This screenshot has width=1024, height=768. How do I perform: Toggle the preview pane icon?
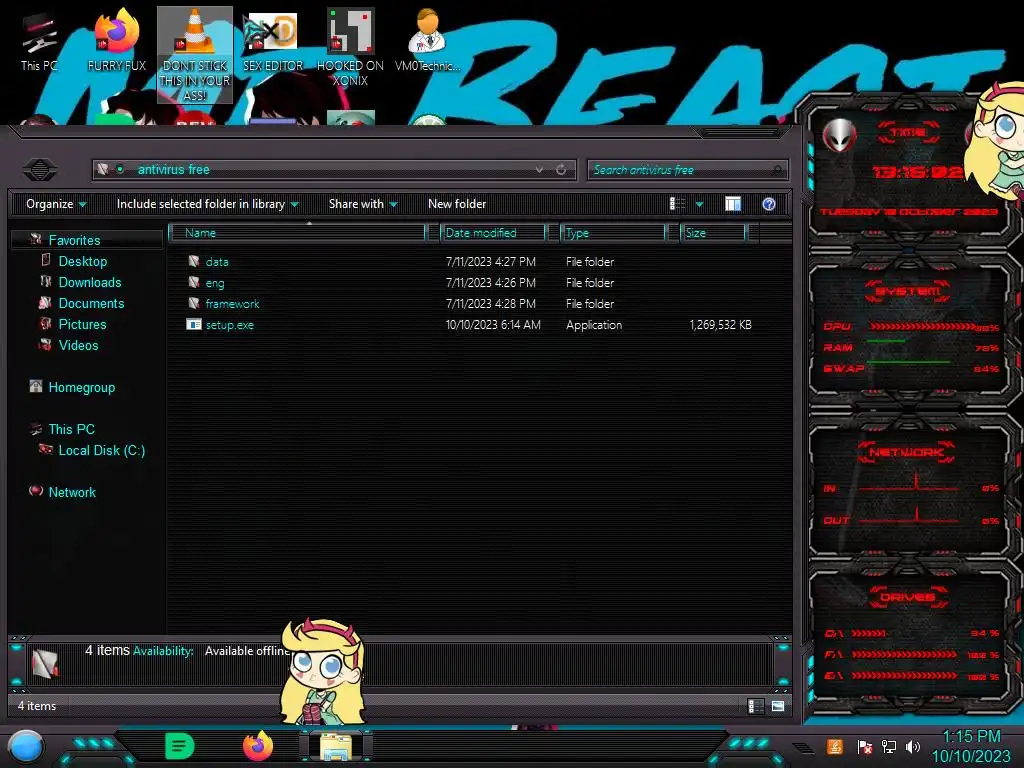point(733,204)
